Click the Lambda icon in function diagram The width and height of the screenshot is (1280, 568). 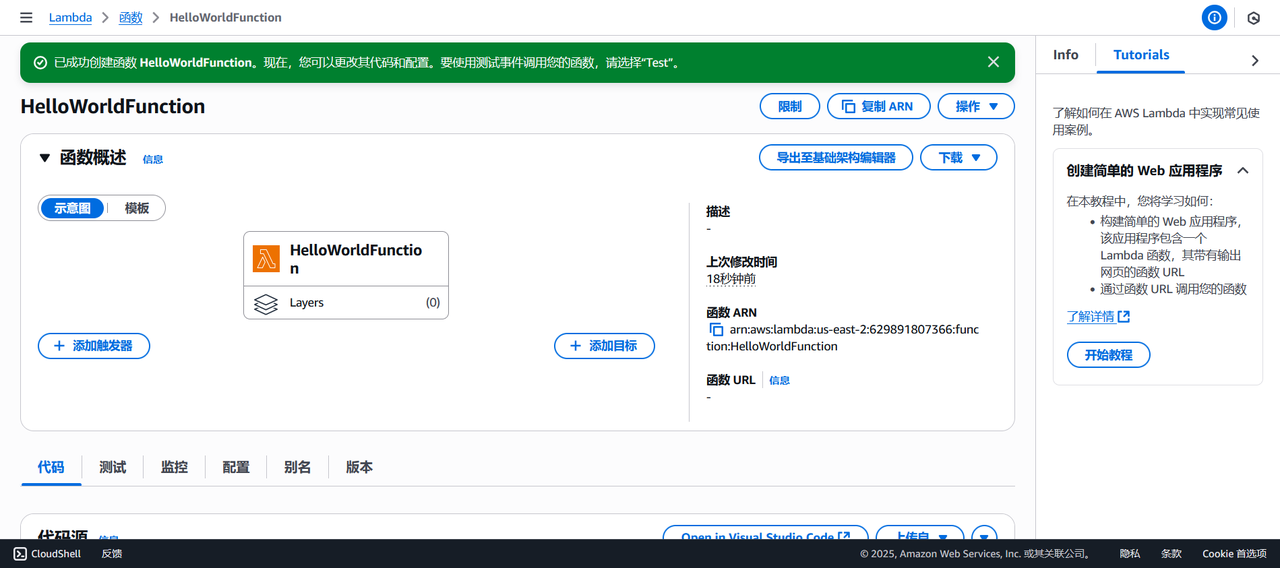point(266,259)
